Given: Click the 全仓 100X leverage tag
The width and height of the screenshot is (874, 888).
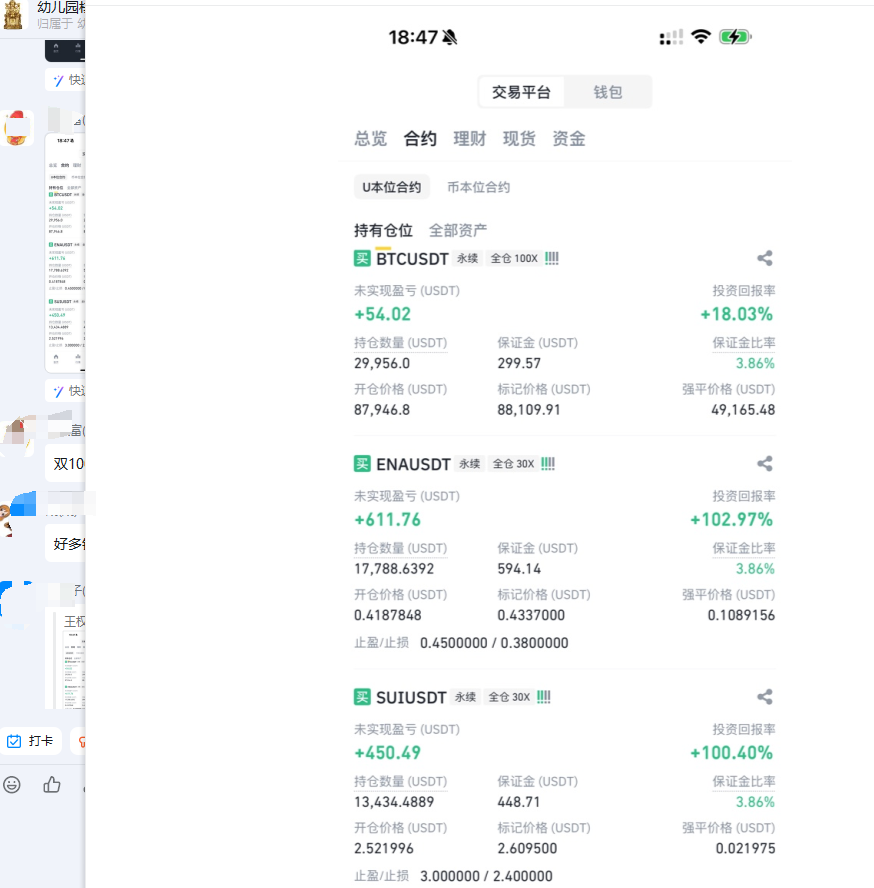Looking at the screenshot, I should 514,259.
